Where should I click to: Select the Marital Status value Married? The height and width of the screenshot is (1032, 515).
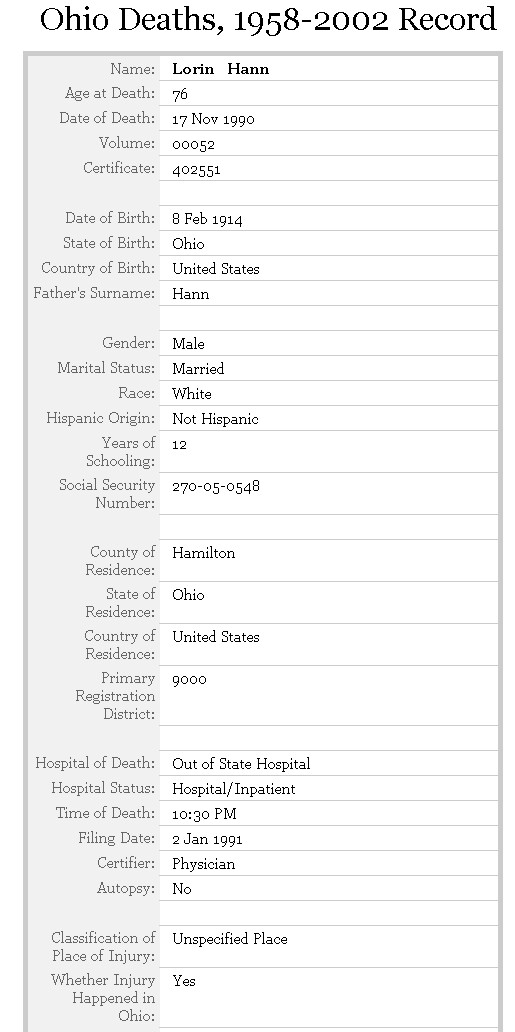click(x=198, y=369)
